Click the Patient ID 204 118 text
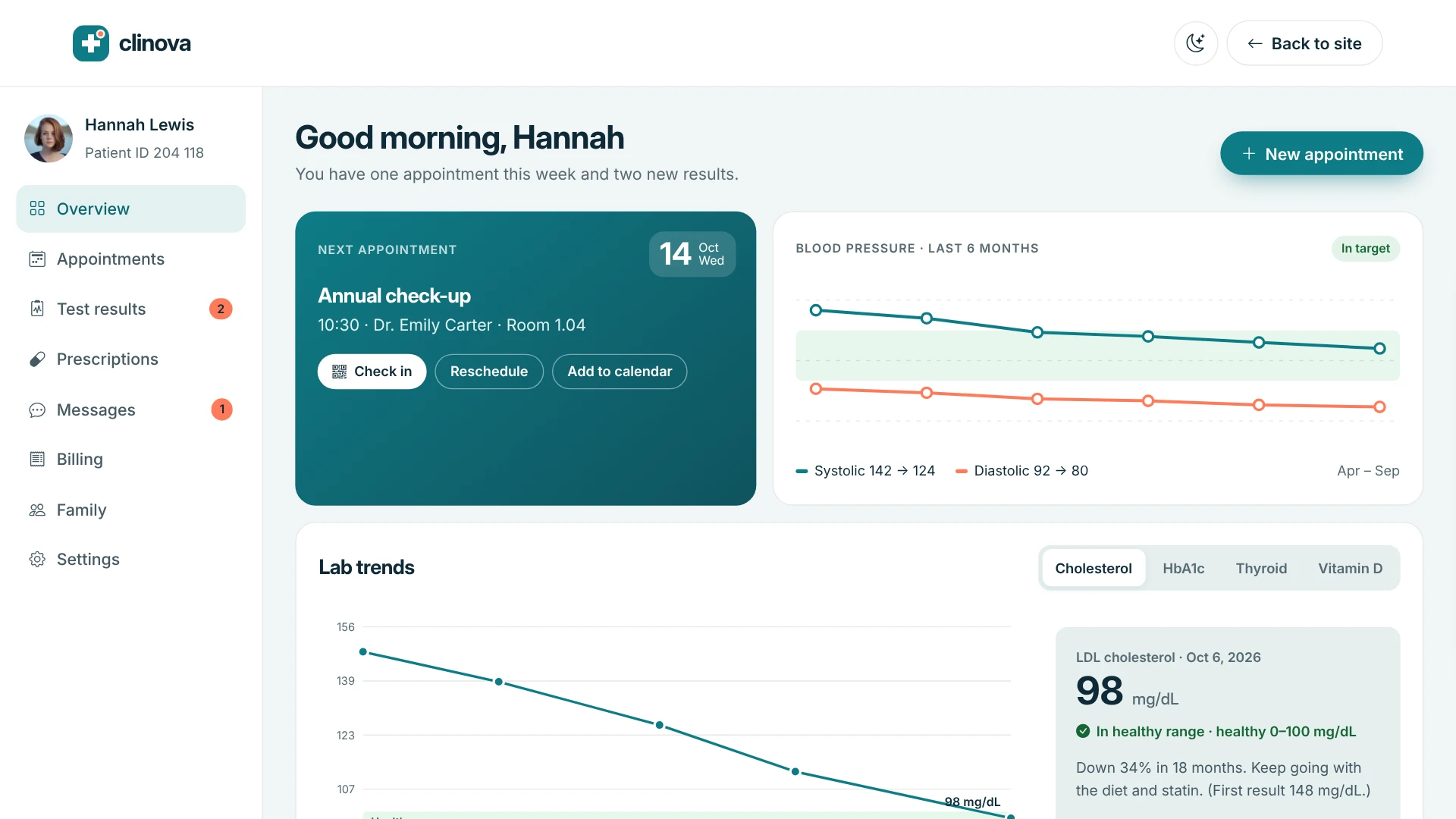 click(x=144, y=152)
